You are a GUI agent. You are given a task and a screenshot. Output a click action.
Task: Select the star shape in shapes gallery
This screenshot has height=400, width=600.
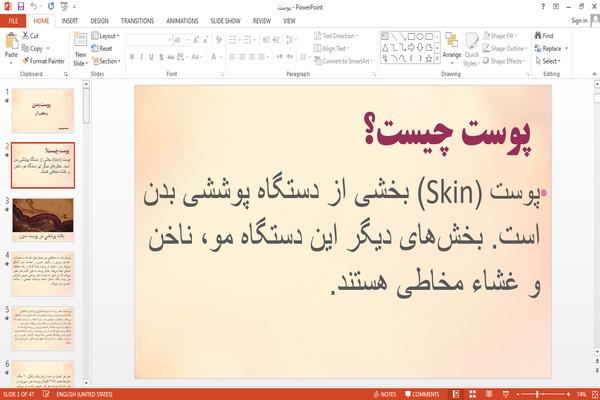click(429, 59)
